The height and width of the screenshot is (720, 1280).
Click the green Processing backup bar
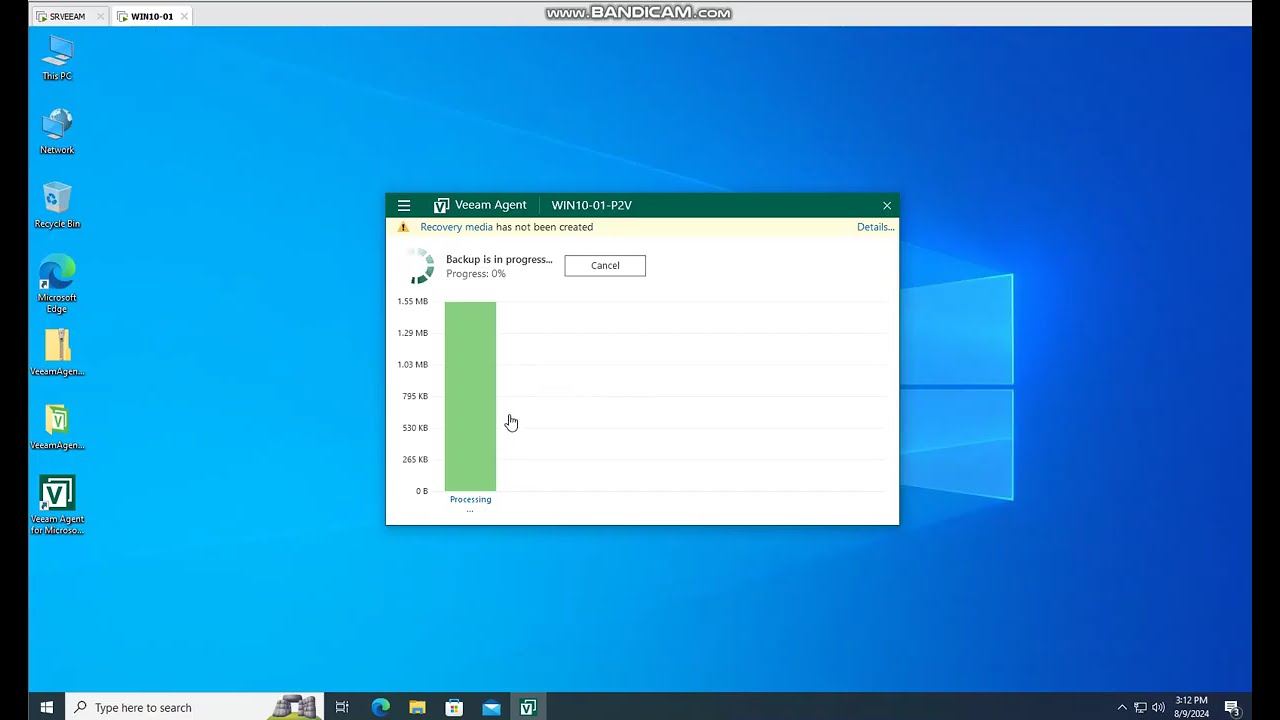point(470,396)
